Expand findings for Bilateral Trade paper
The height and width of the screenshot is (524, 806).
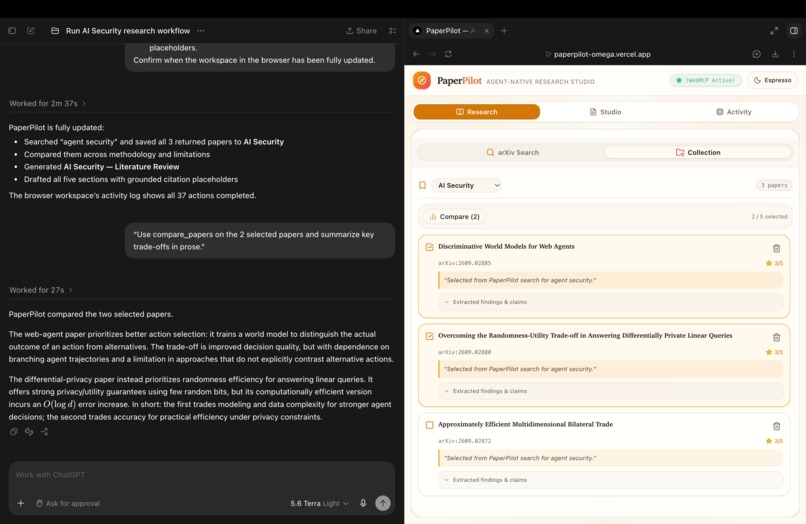pos(610,480)
